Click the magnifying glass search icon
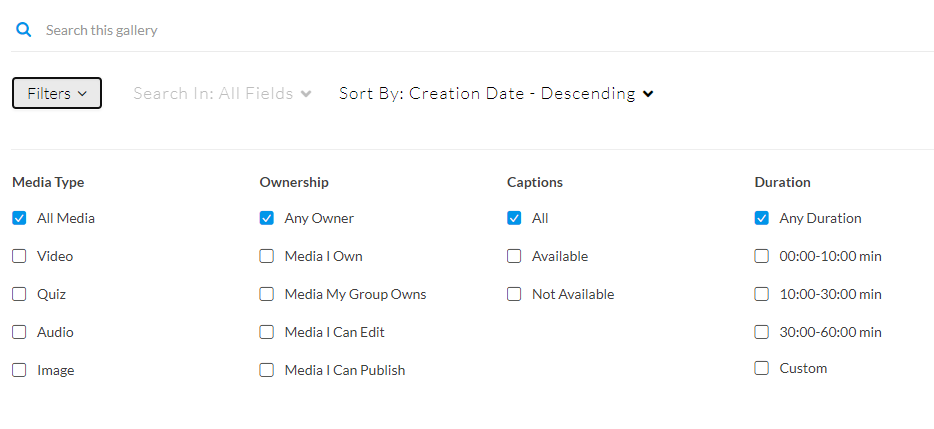The width and height of the screenshot is (934, 429). point(24,30)
